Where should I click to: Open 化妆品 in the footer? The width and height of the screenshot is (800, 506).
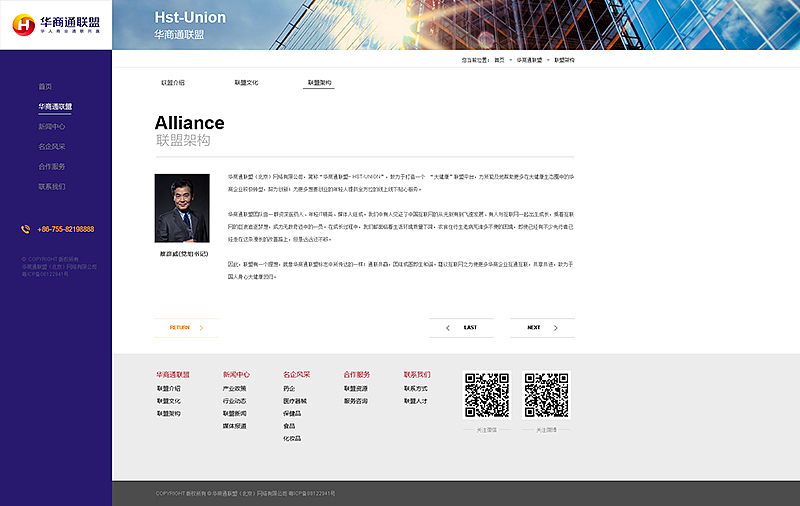tap(292, 439)
